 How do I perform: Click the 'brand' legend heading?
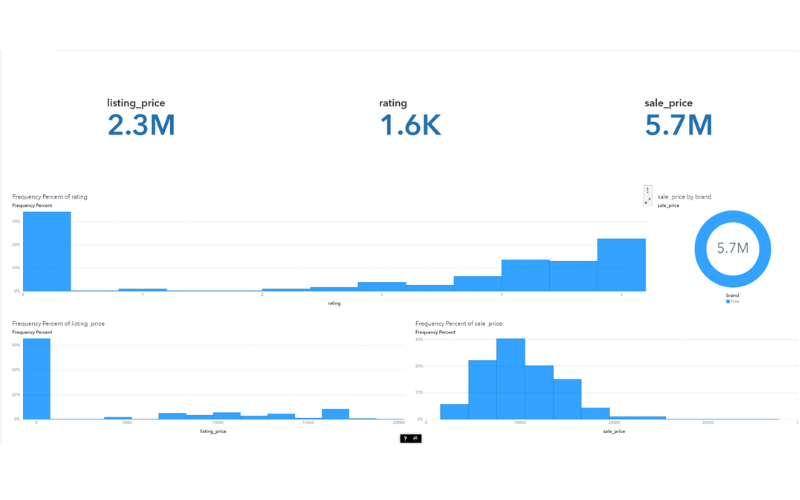[x=733, y=295]
